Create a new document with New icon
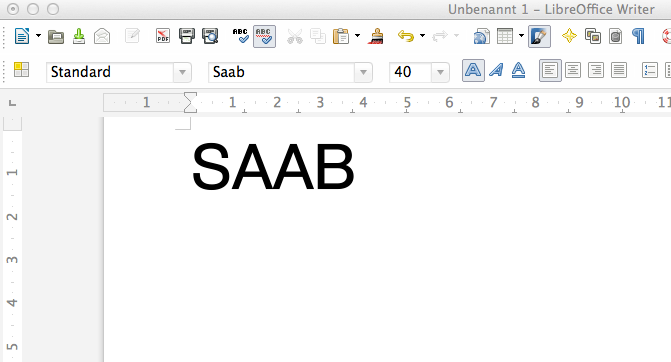This screenshot has width=671, height=362. coord(22,36)
